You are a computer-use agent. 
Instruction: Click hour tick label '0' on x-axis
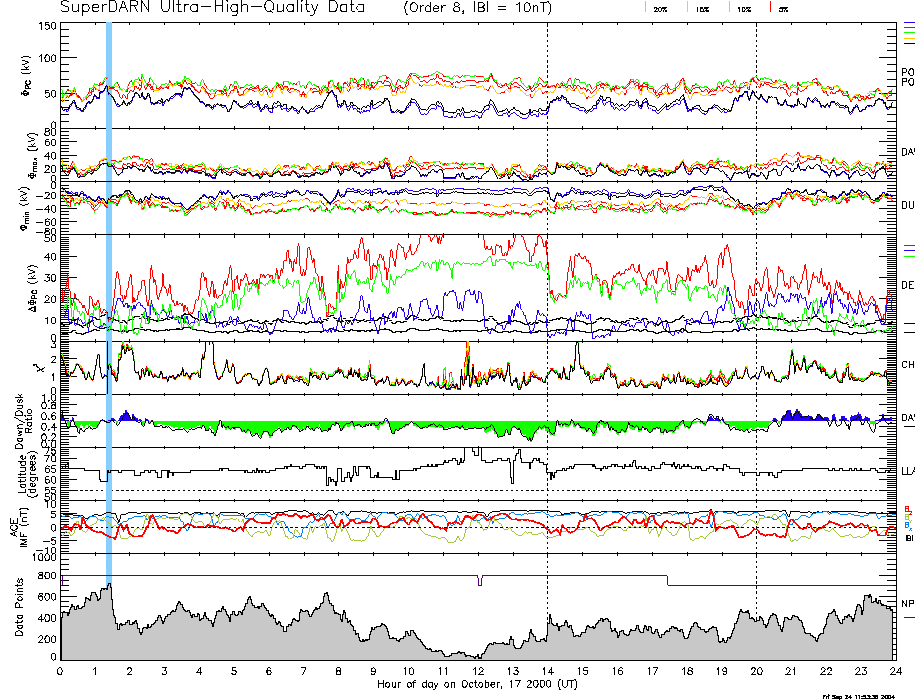(60, 671)
